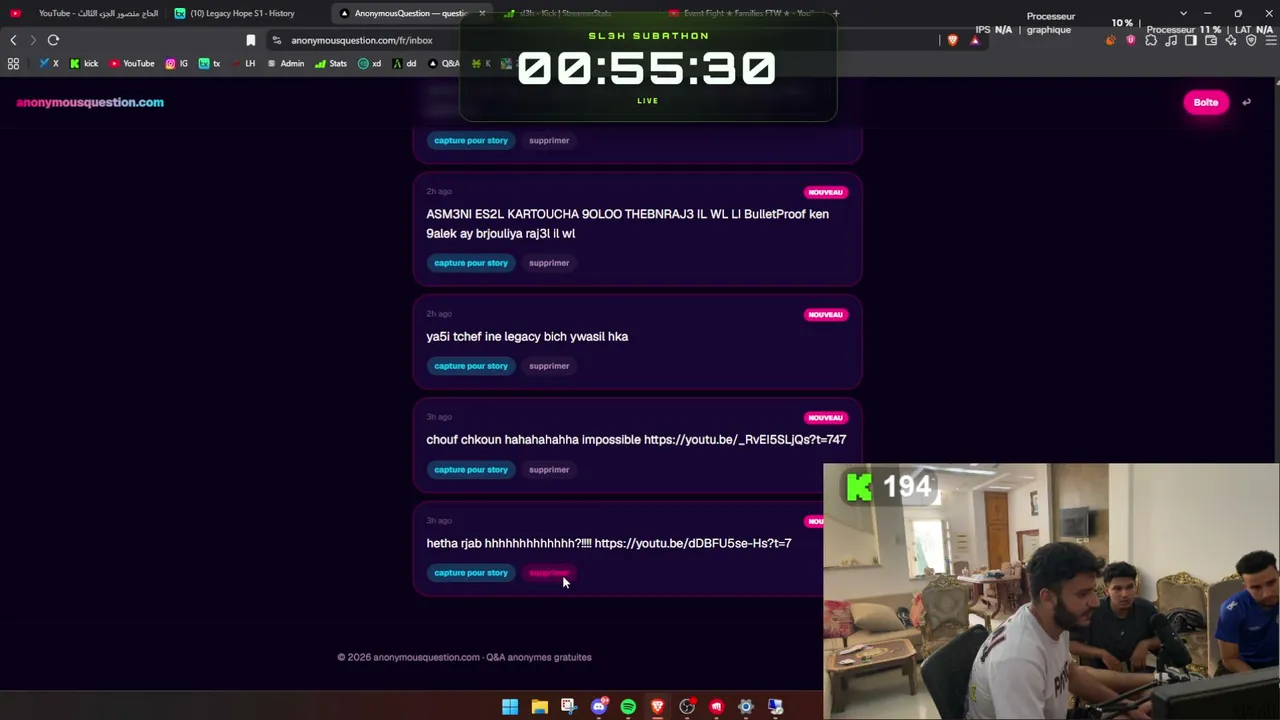Open OBS Studio from the taskbar
The width and height of the screenshot is (1280, 720).
pos(687,707)
